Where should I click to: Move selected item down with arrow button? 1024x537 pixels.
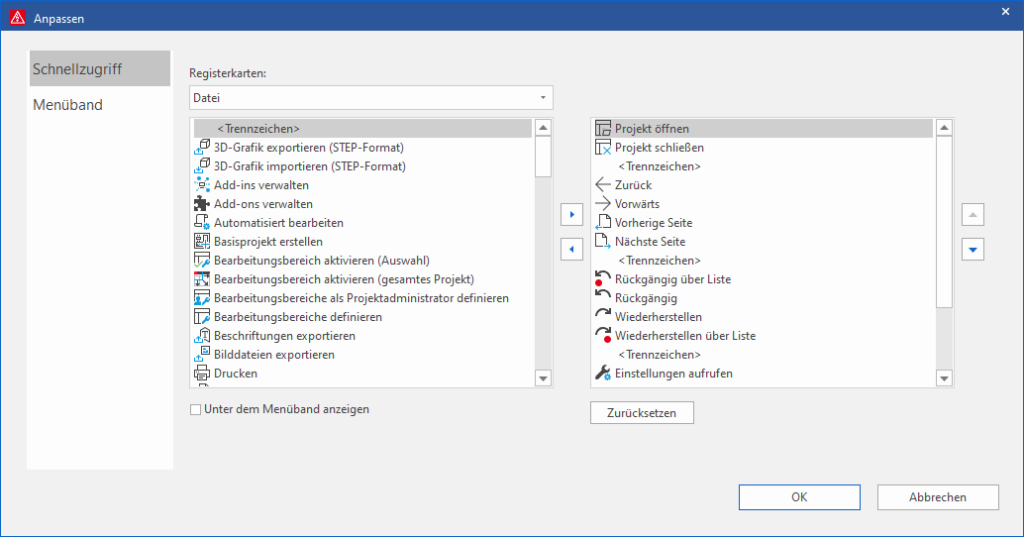973,249
